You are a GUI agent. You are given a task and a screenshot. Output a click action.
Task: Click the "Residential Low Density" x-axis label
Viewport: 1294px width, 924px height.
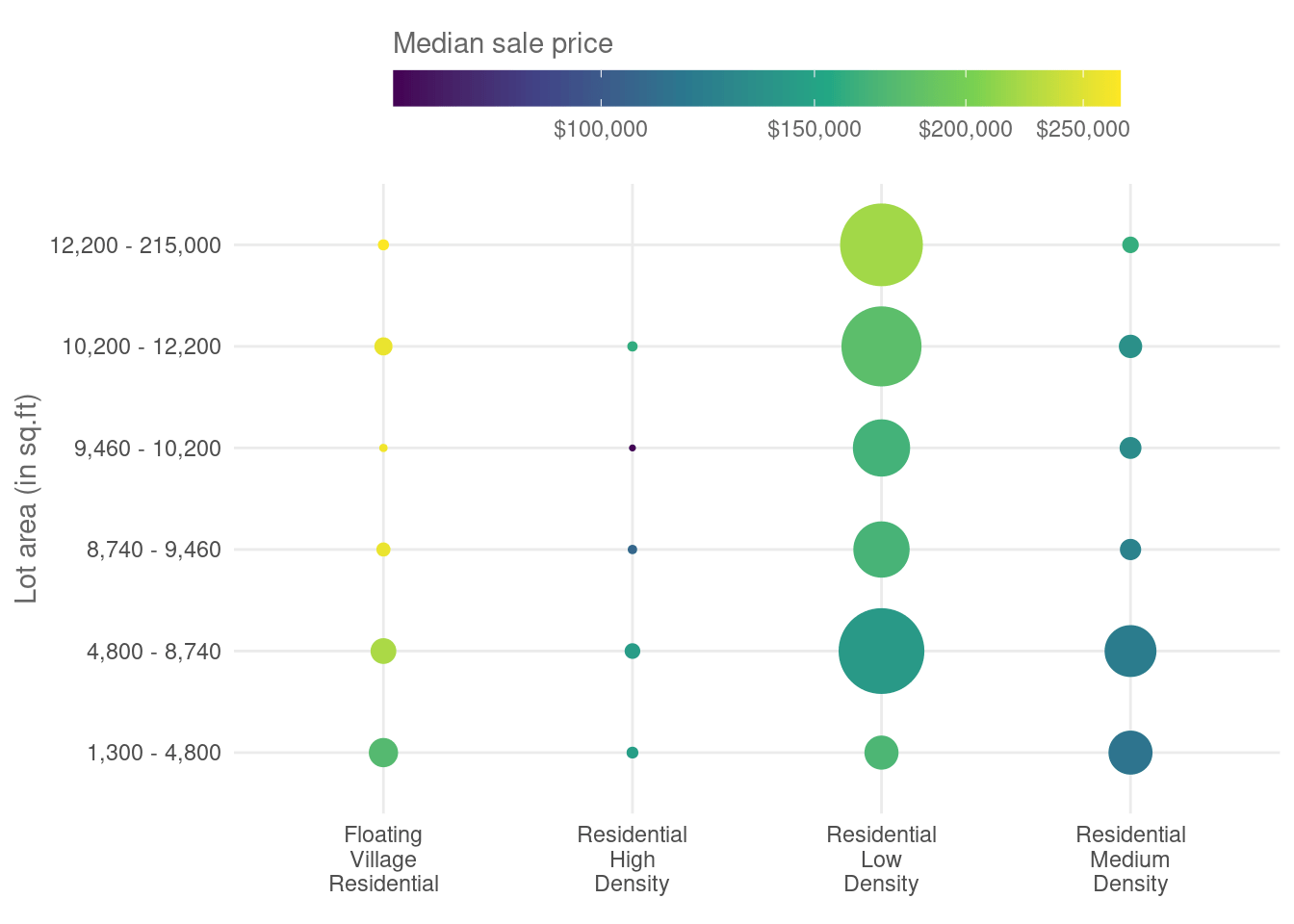(x=881, y=860)
